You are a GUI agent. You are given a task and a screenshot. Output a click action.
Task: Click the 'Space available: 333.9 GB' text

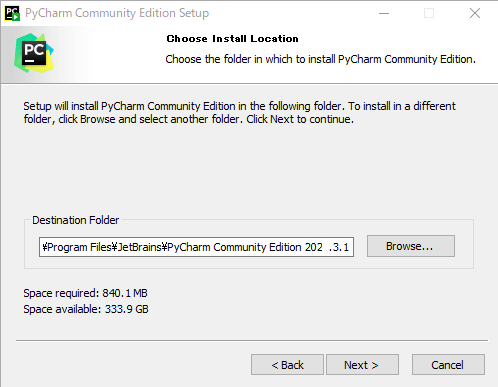tap(86, 309)
